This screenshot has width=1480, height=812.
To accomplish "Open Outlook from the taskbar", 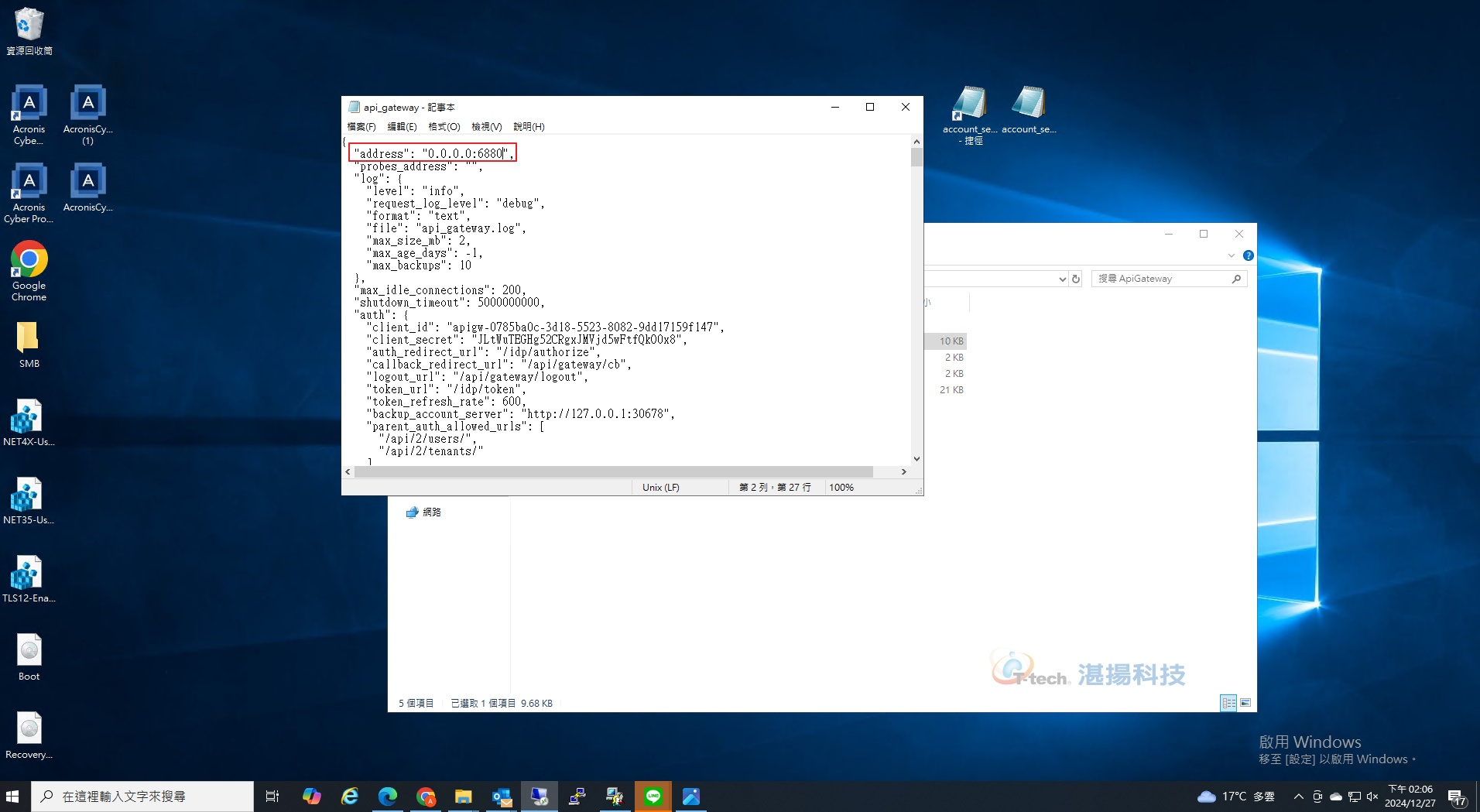I will coord(502,796).
